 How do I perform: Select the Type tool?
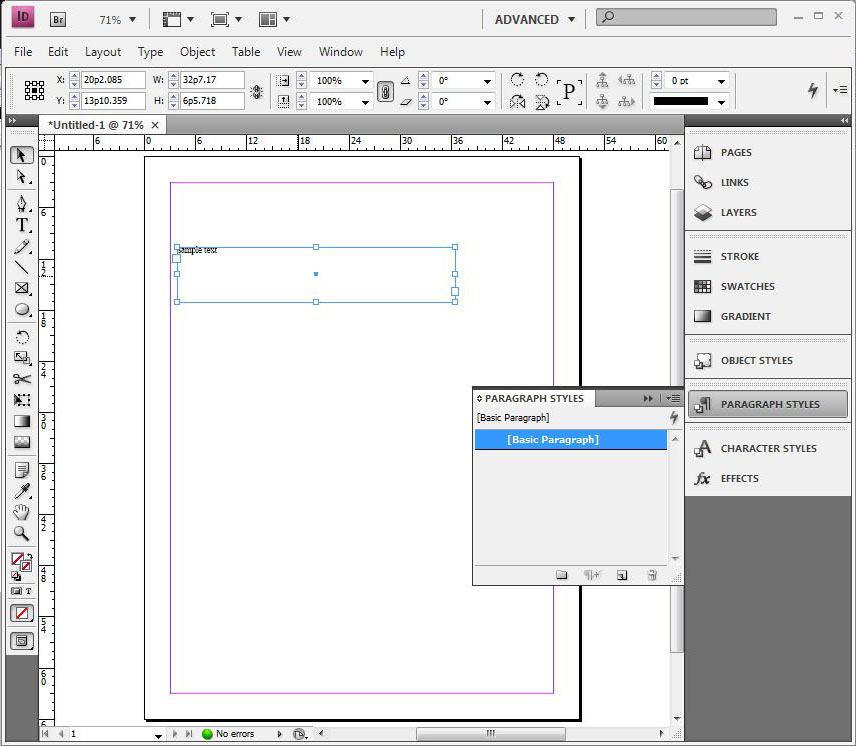pyautogui.click(x=21, y=225)
